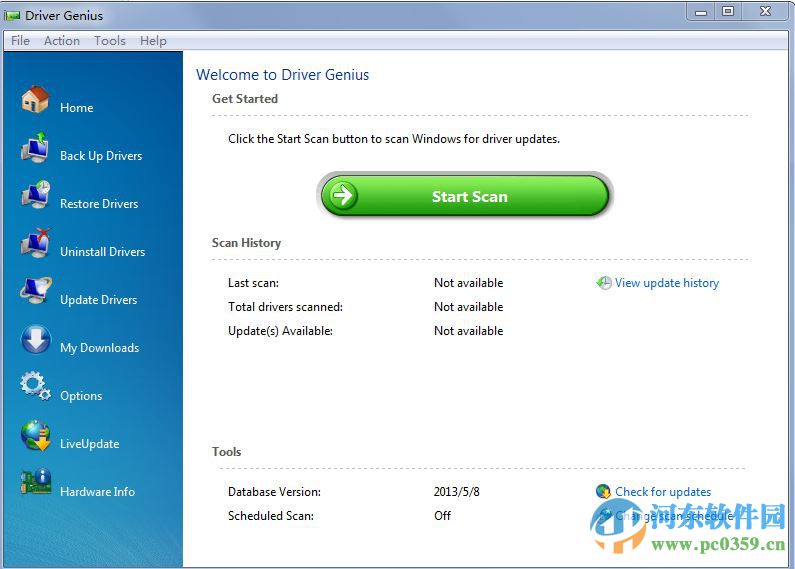795x569 pixels.
Task: Select My Downloads text label
Action: tap(99, 347)
